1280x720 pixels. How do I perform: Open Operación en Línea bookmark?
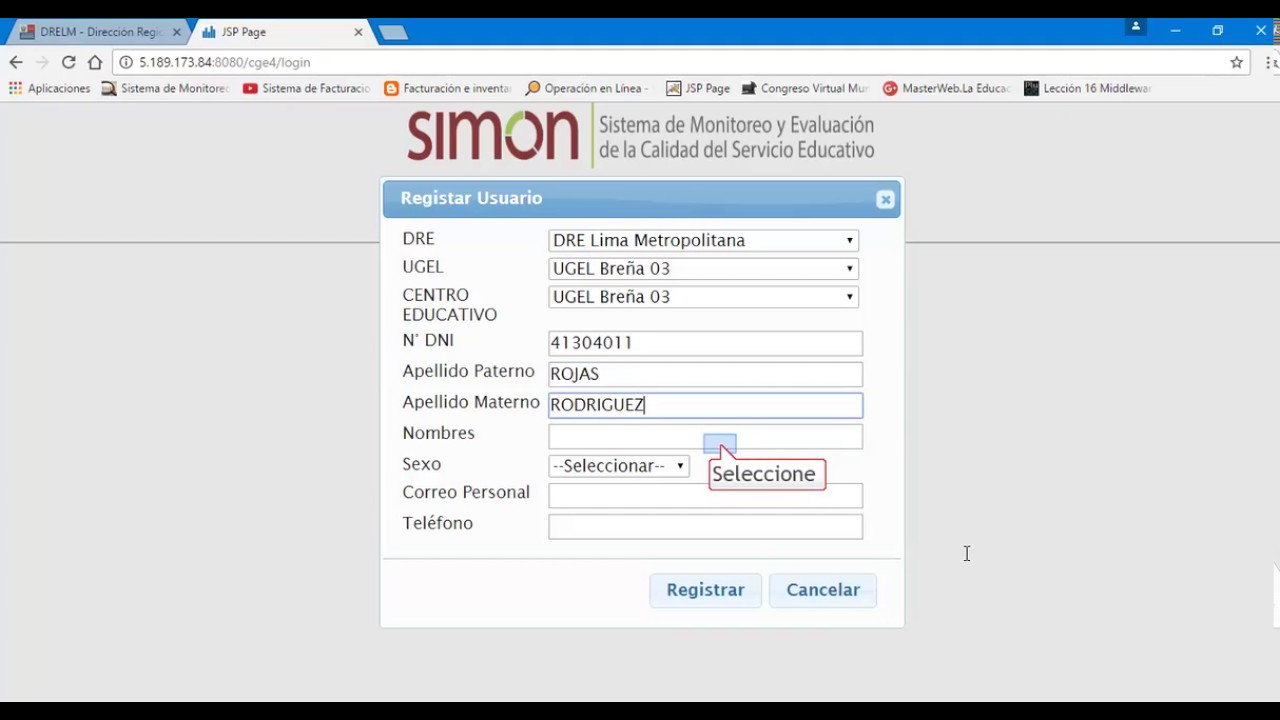(587, 88)
